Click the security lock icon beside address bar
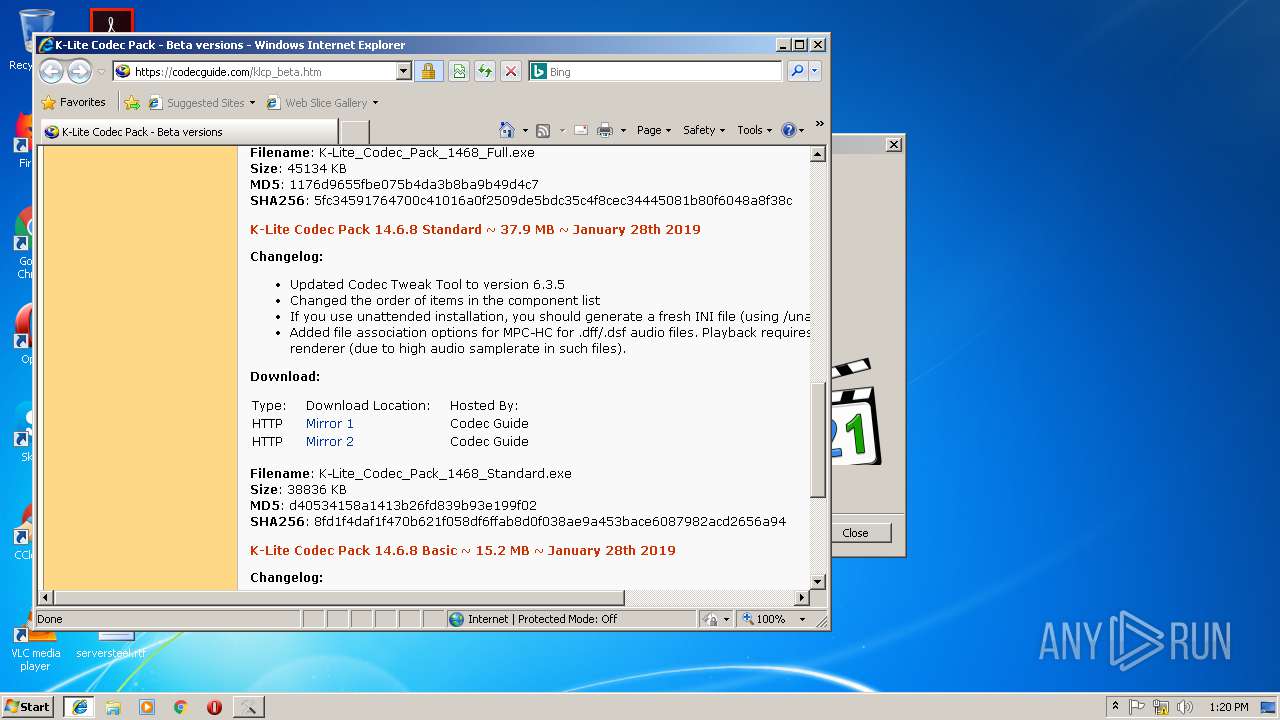Screen dimensions: 1280x720 click(428, 71)
